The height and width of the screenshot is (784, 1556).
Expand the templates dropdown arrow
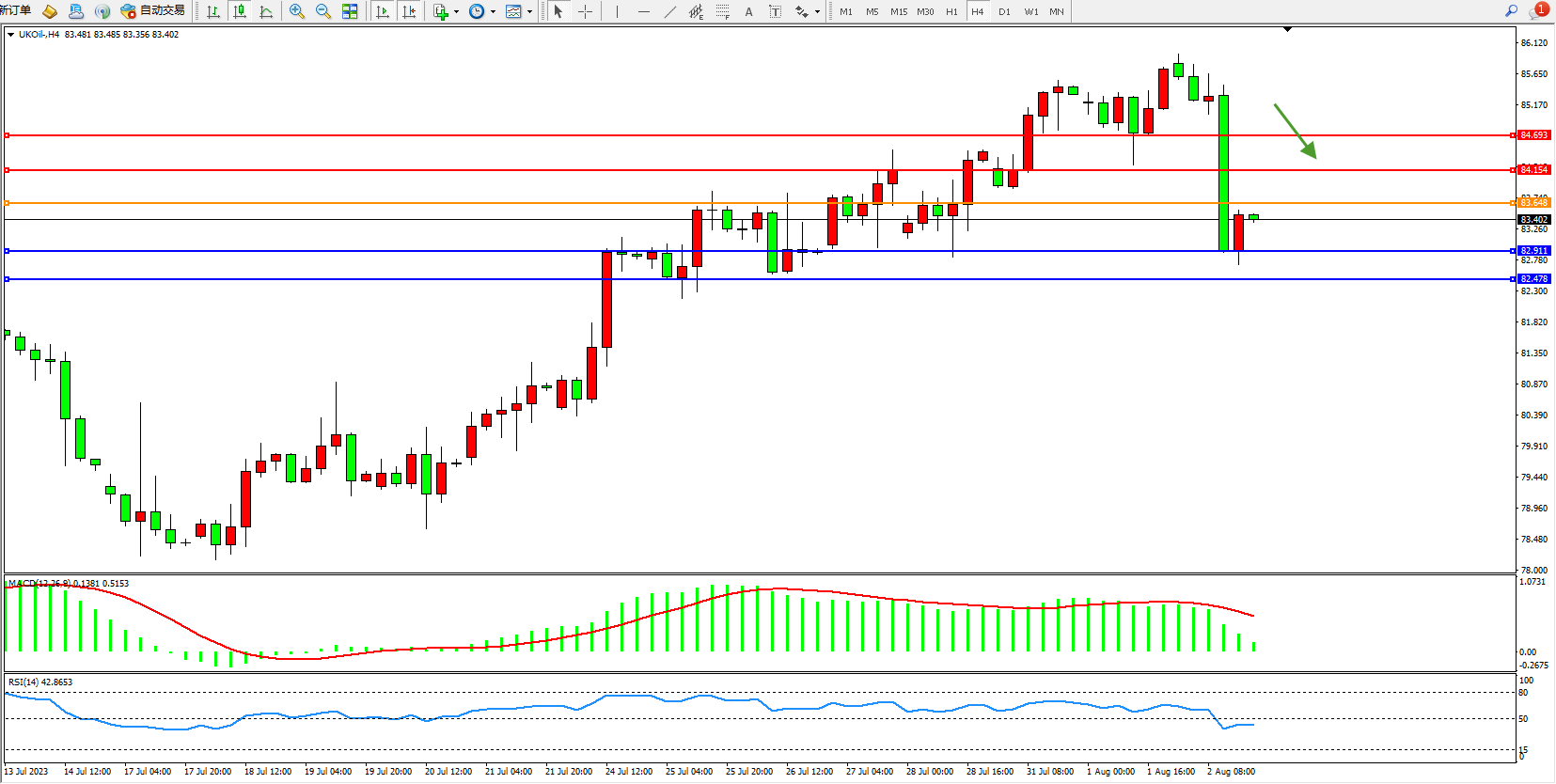(x=529, y=11)
